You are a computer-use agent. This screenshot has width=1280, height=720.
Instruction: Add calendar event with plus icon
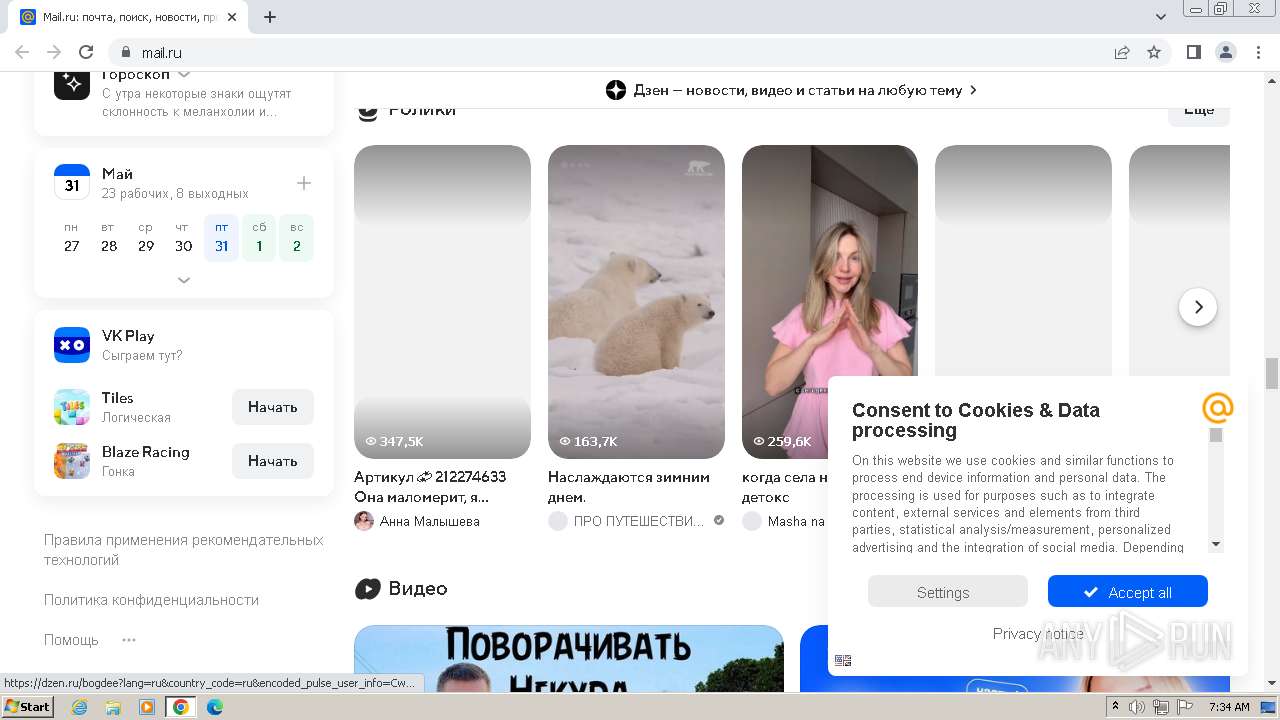pos(304,183)
